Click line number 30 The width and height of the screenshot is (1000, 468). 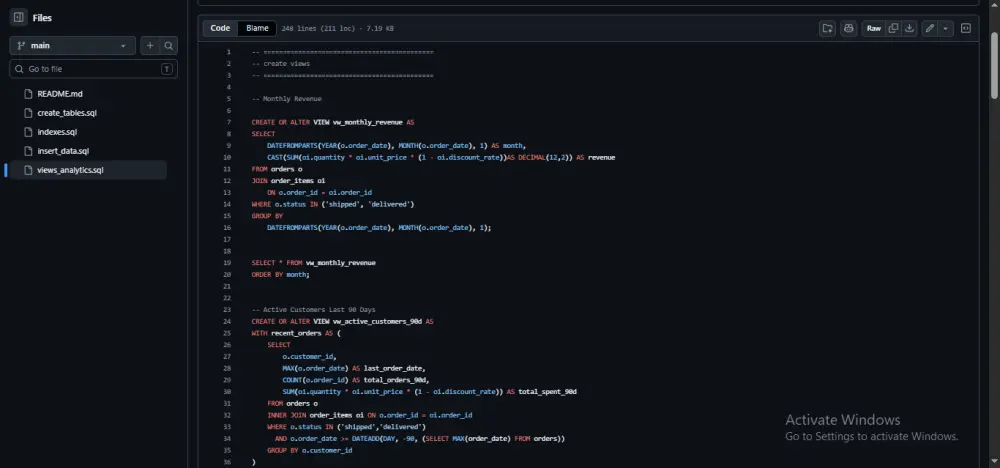pos(228,391)
